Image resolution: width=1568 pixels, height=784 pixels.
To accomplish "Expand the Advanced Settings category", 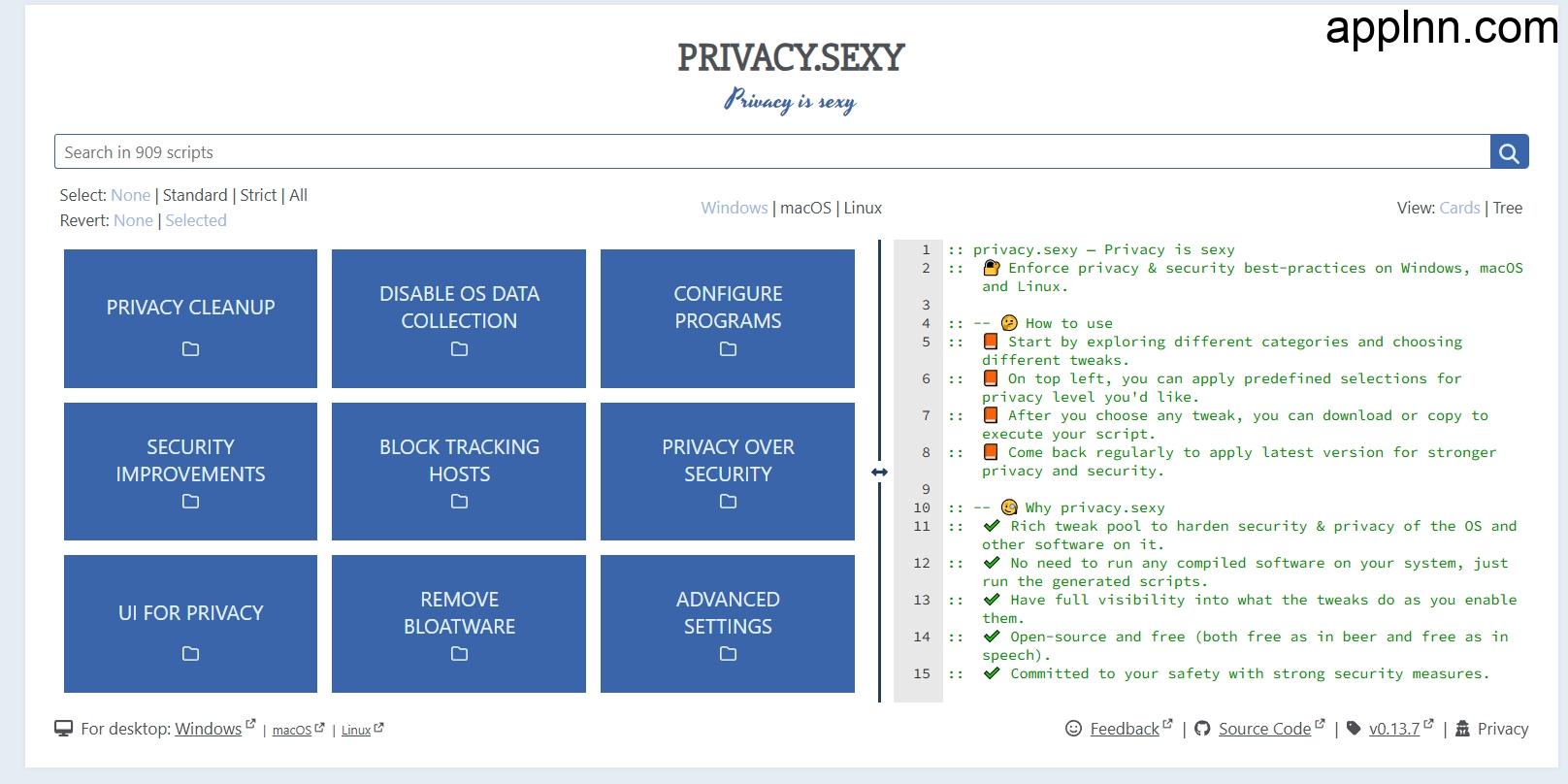I will [x=728, y=624].
